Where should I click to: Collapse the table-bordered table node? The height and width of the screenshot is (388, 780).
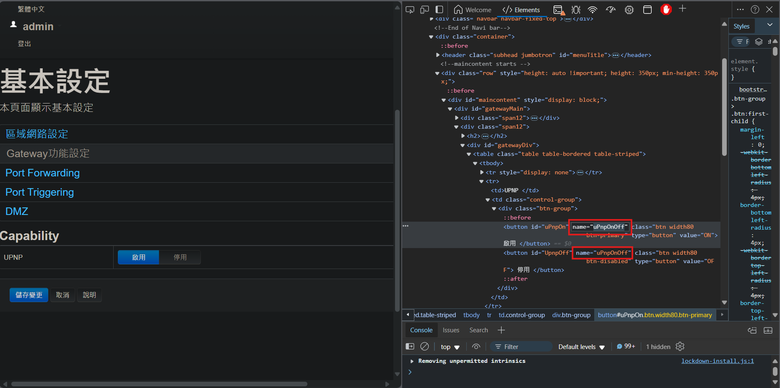pyautogui.click(x=469, y=154)
